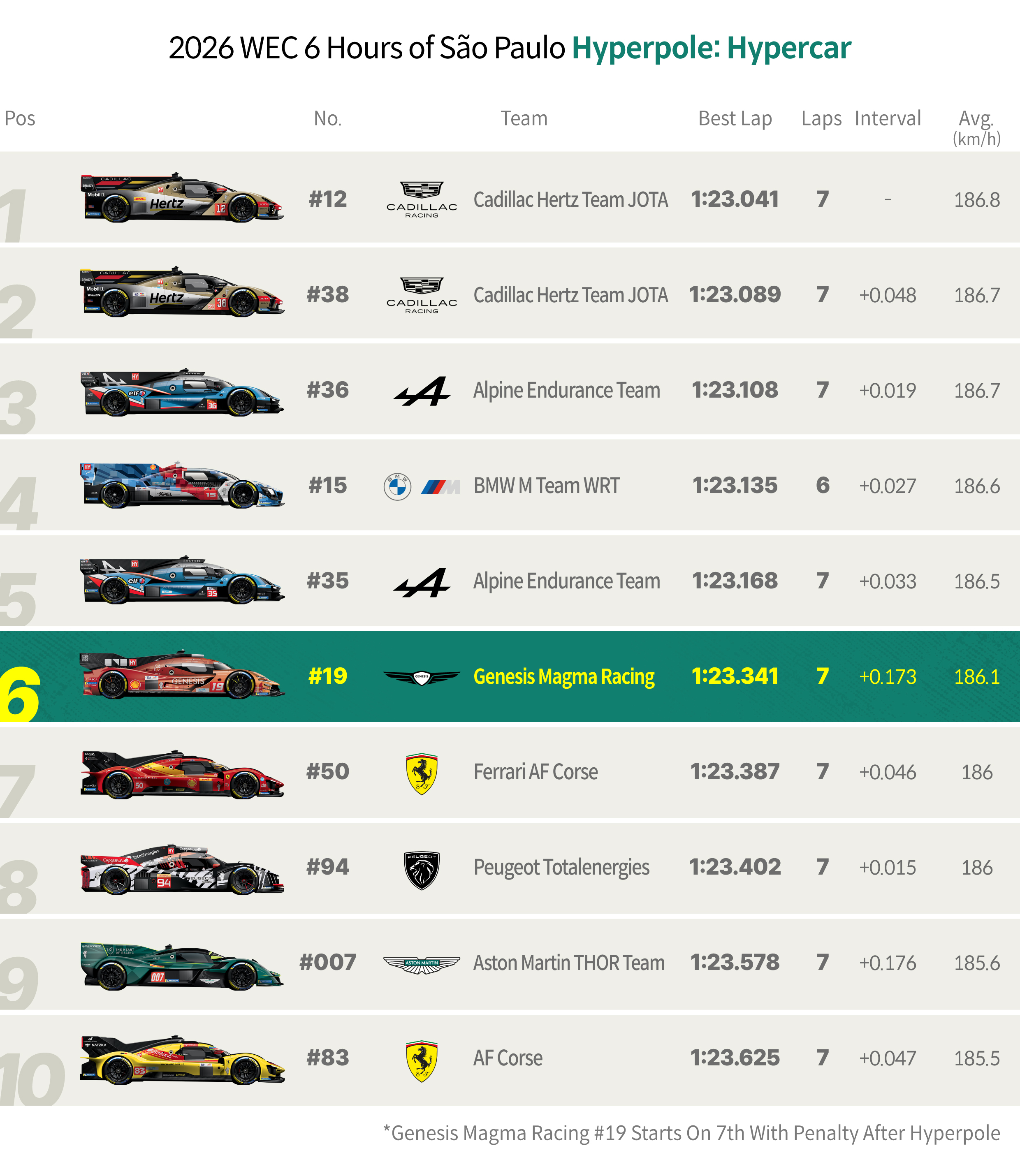The width and height of the screenshot is (1020, 1176).
Task: Click best lap '1:23.625'
Action: pyautogui.click(x=735, y=1058)
